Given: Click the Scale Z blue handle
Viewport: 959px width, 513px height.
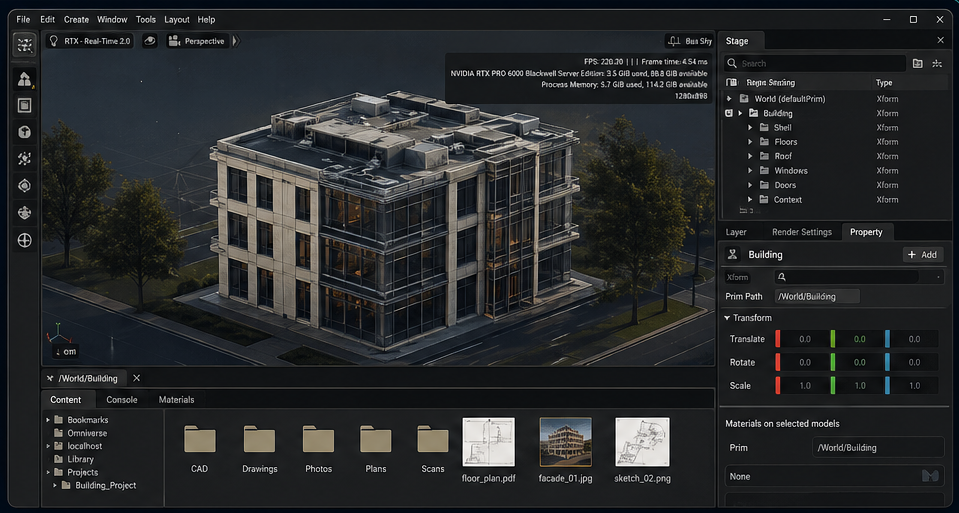Looking at the screenshot, I should pos(887,385).
